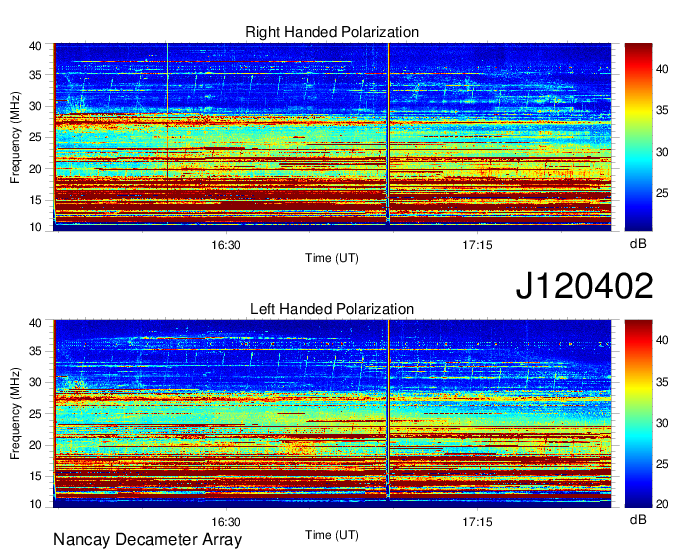Viewport: 680px width, 552px height.
Task: Click the top plot's color scale bar
Action: coord(638,137)
